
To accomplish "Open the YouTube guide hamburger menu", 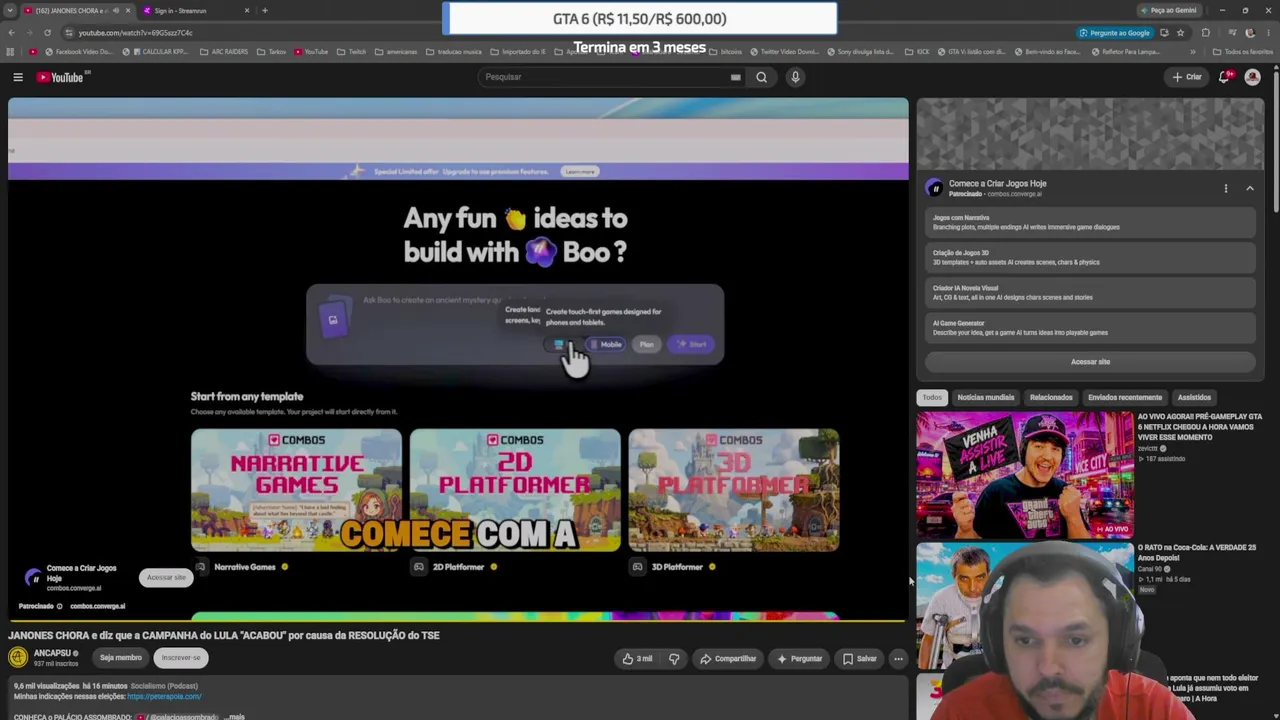I will [18, 77].
